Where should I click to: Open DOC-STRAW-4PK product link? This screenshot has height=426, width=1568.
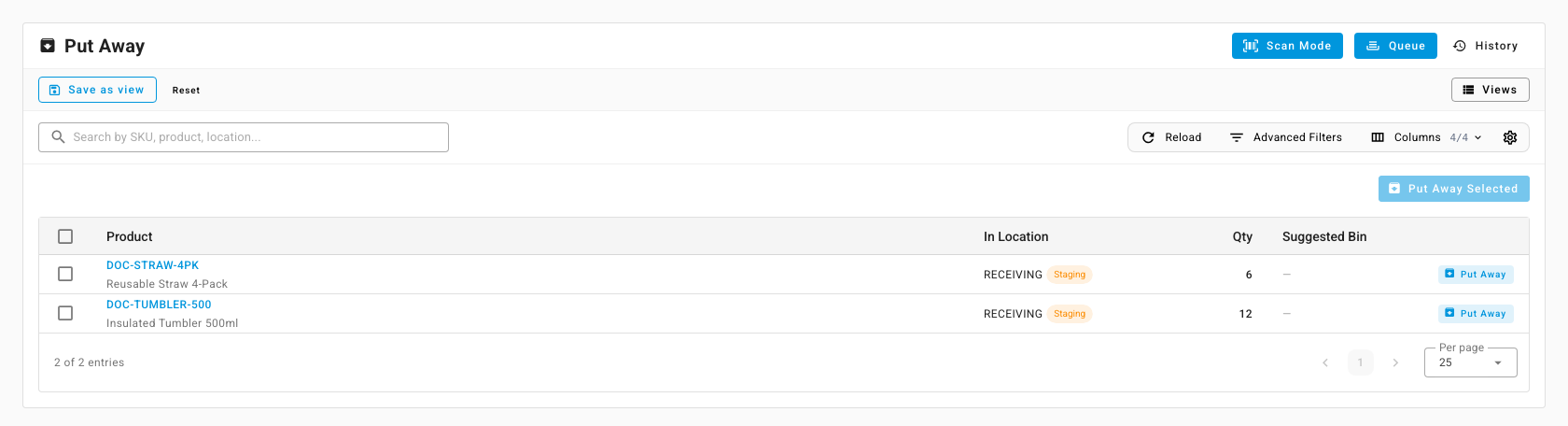[x=152, y=265]
